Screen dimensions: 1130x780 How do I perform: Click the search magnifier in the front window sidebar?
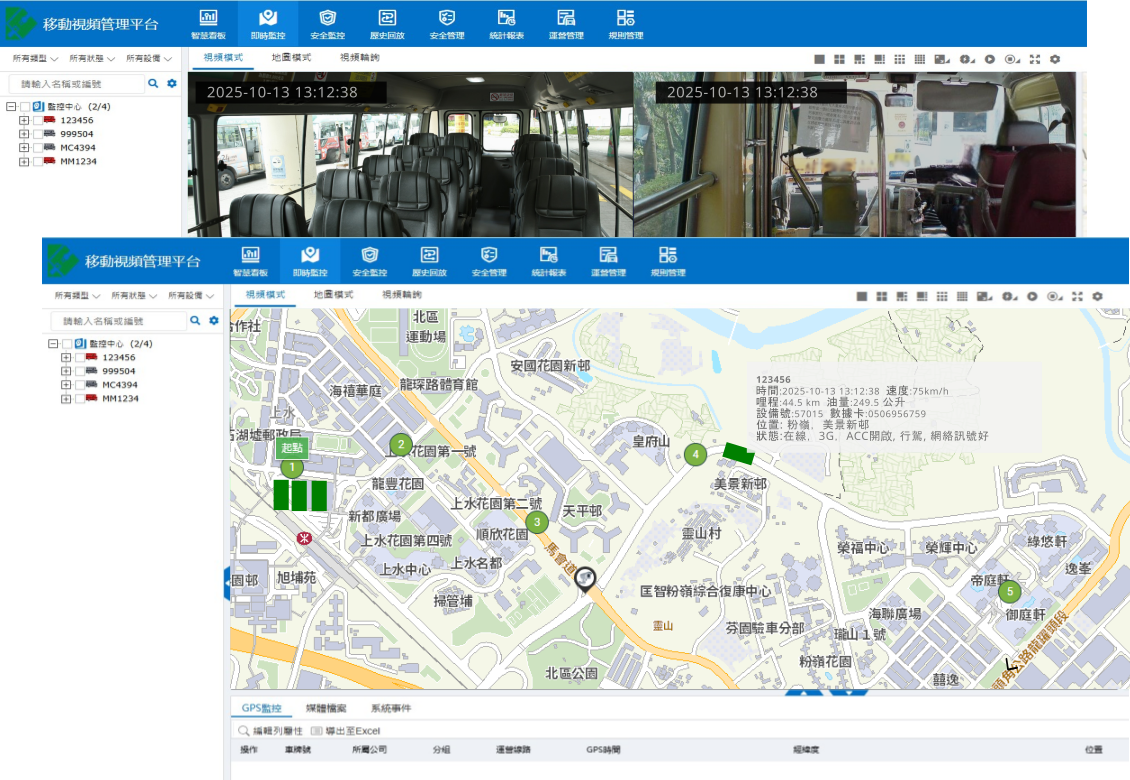click(x=195, y=321)
